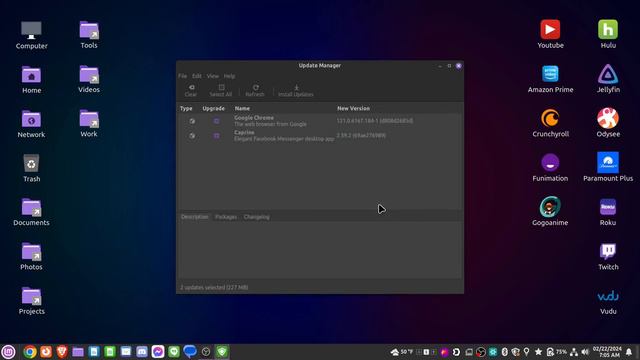Select the Google Chrome update row name
Viewport: 640px width, 360px height.
click(x=254, y=118)
